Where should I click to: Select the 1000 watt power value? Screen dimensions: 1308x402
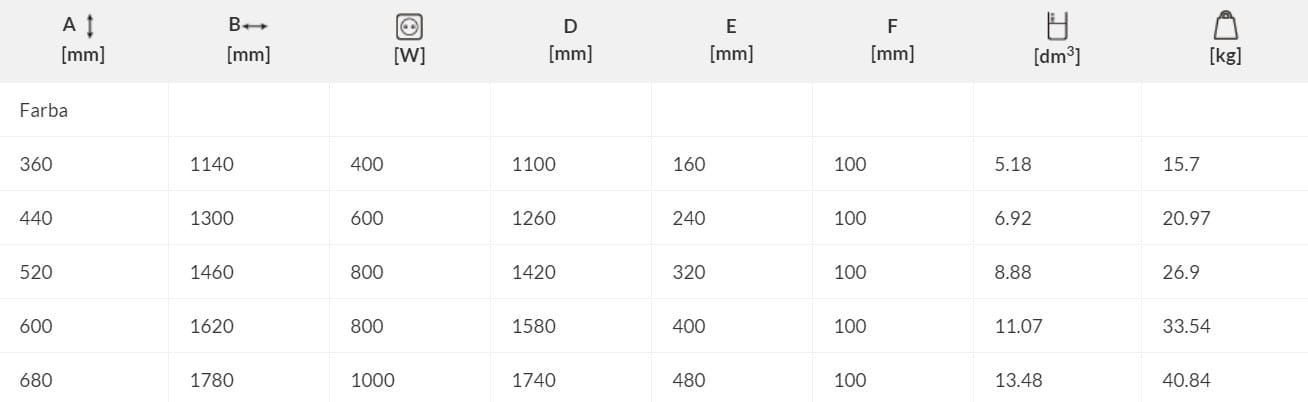[x=373, y=380]
